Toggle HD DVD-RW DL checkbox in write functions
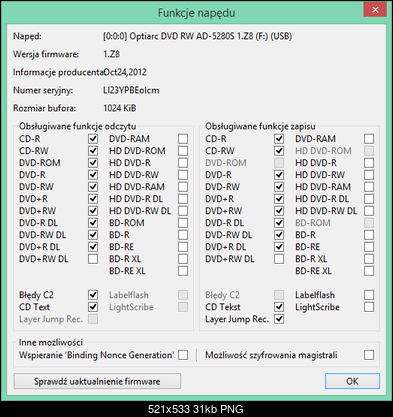Screen dimensions: 393x417 (369, 211)
